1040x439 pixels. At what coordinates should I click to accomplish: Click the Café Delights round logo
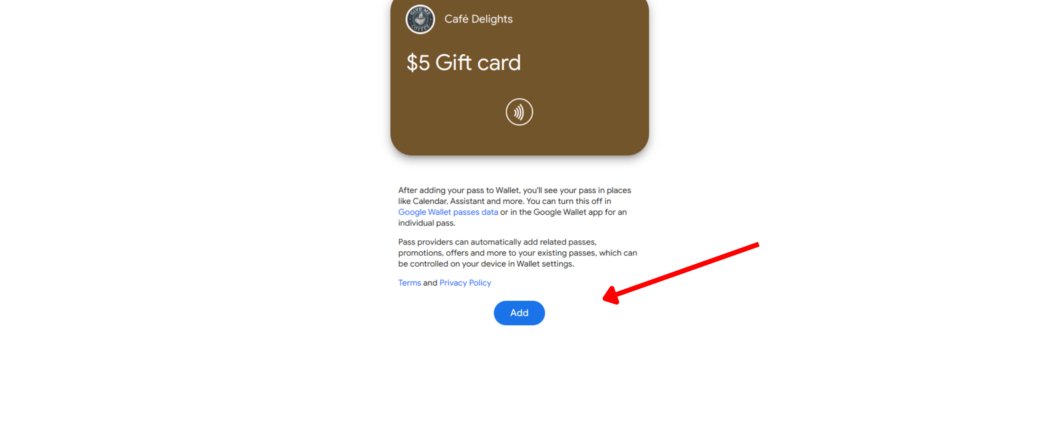pyautogui.click(x=420, y=19)
